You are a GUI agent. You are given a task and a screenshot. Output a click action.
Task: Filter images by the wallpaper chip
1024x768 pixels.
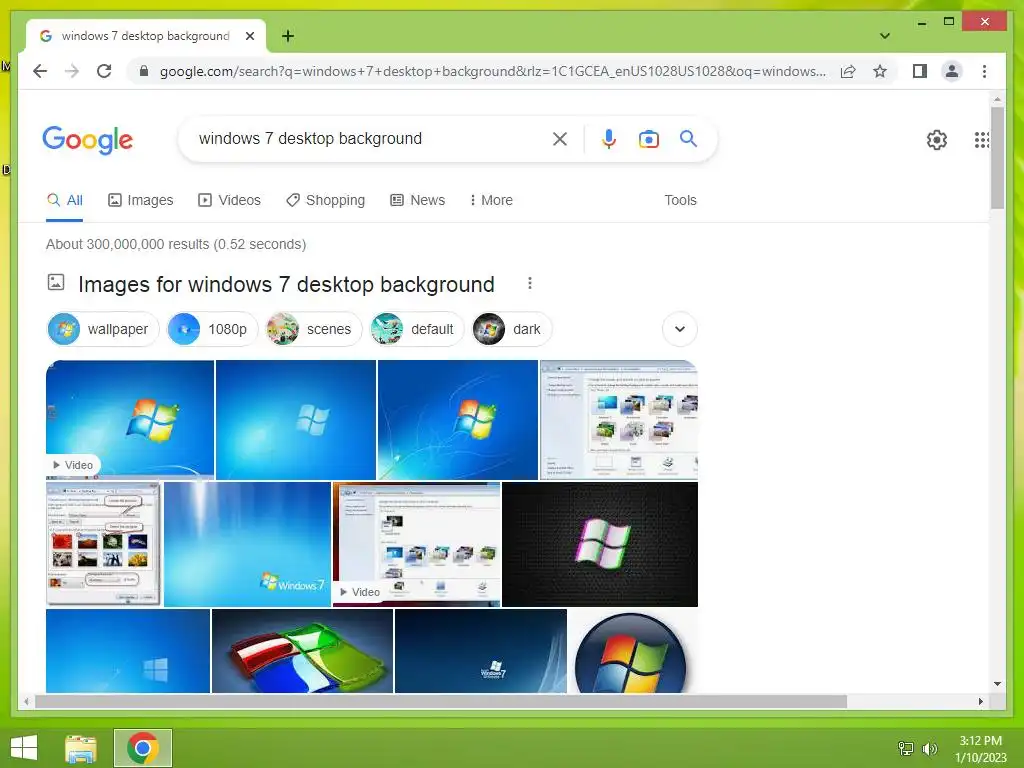pos(103,329)
